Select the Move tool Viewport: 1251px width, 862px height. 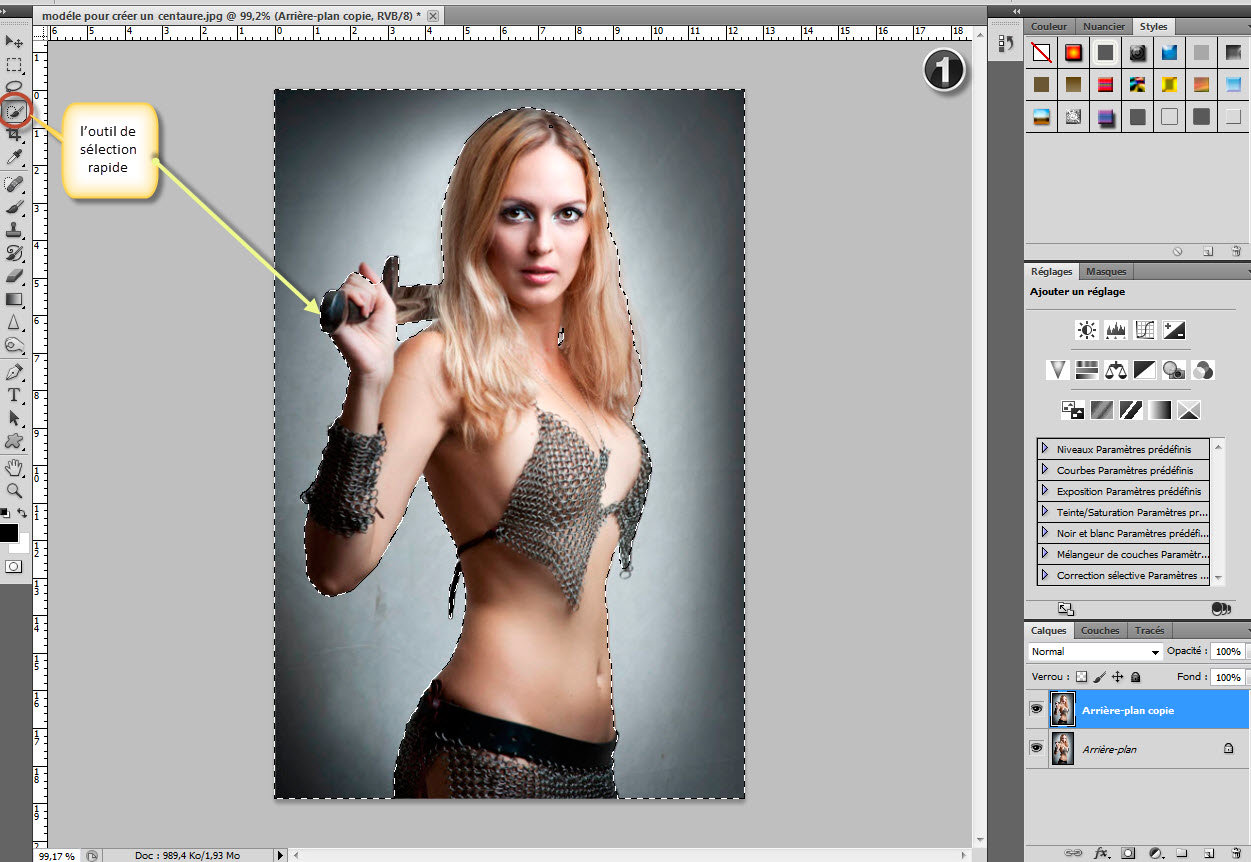pyautogui.click(x=14, y=42)
